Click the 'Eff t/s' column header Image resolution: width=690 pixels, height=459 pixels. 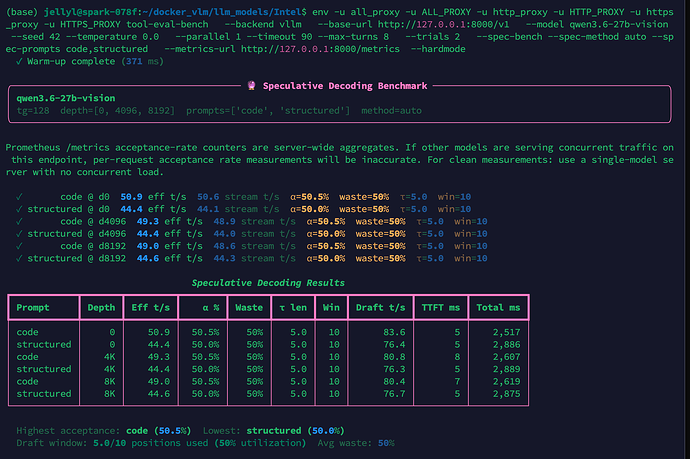pyautogui.click(x=150, y=308)
